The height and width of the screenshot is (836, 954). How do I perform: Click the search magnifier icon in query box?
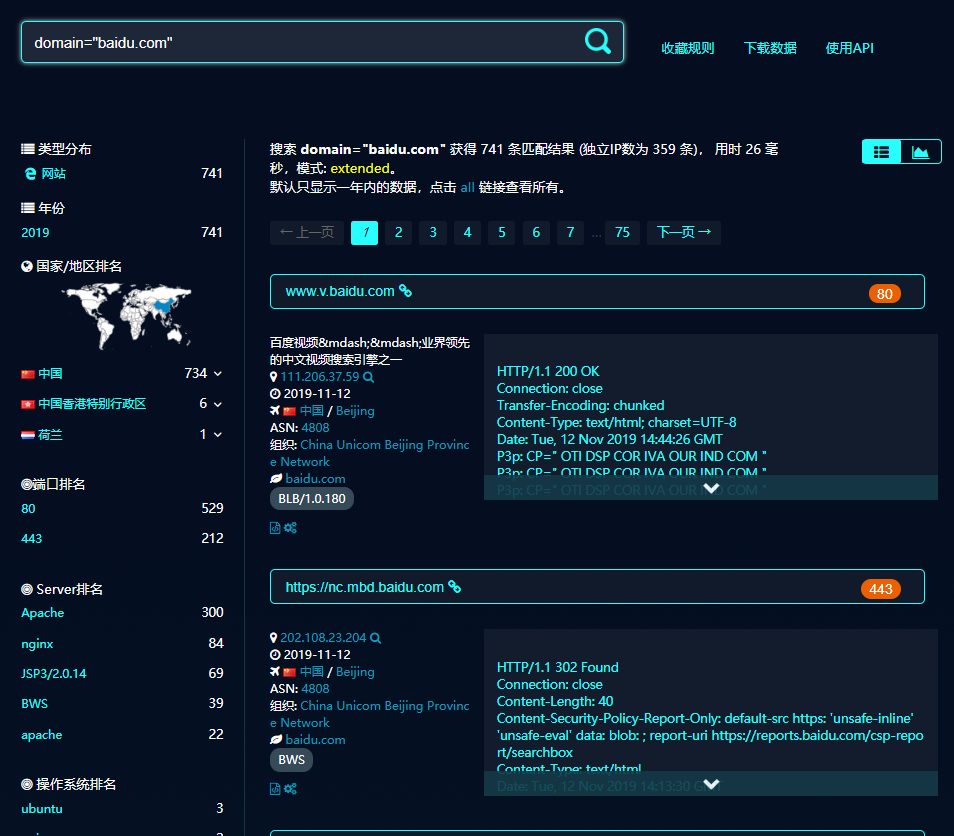(x=597, y=41)
